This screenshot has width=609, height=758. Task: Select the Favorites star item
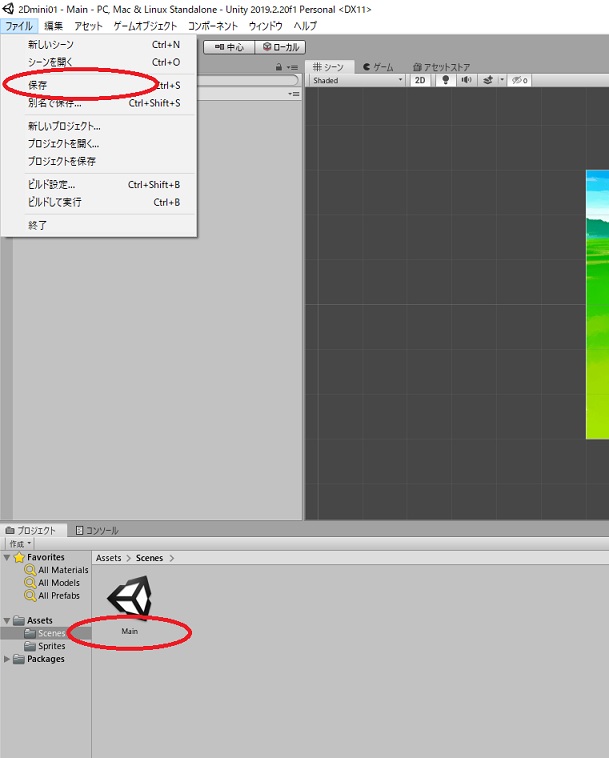[x=39, y=557]
